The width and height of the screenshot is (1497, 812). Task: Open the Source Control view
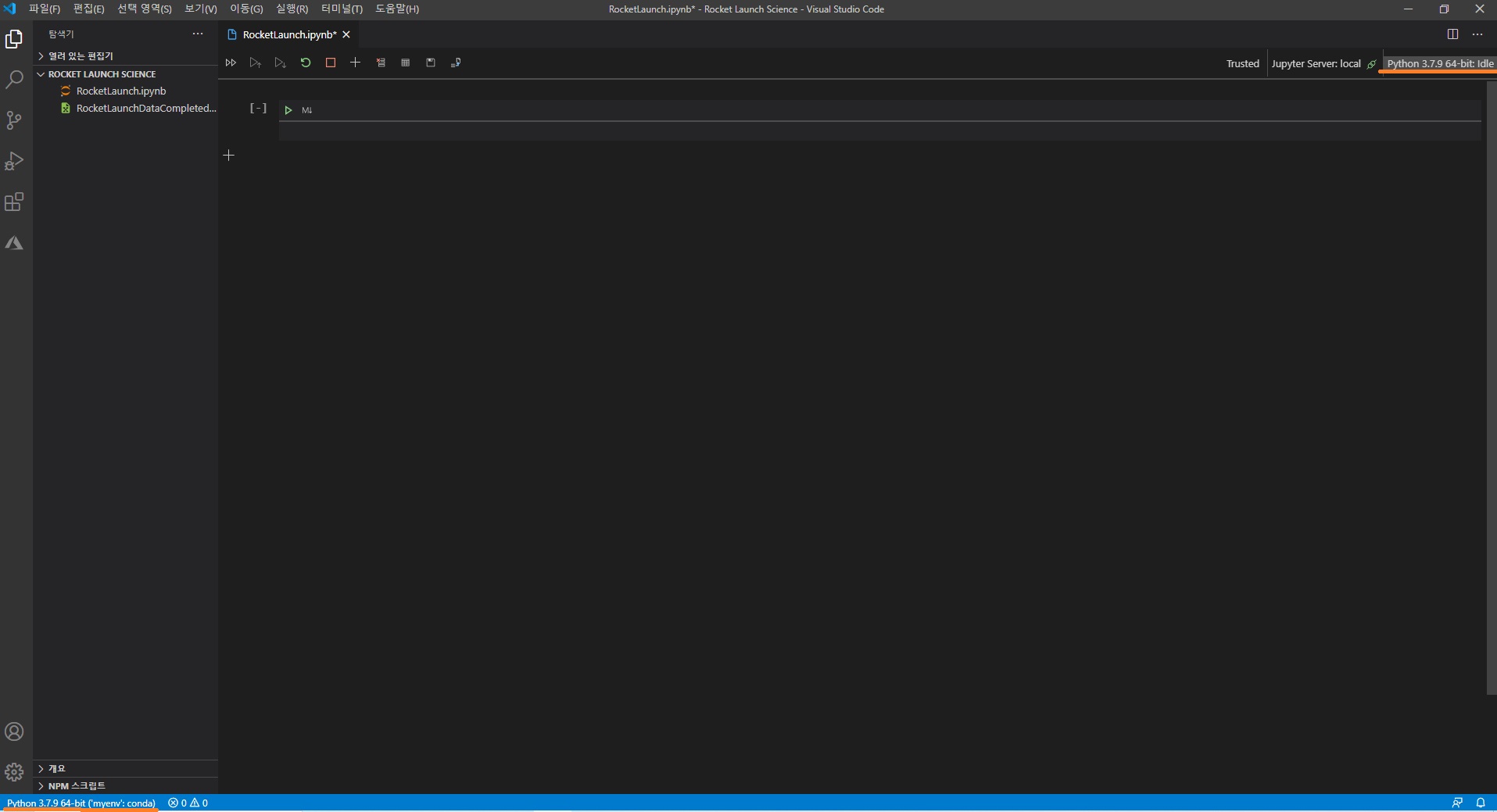pos(14,120)
